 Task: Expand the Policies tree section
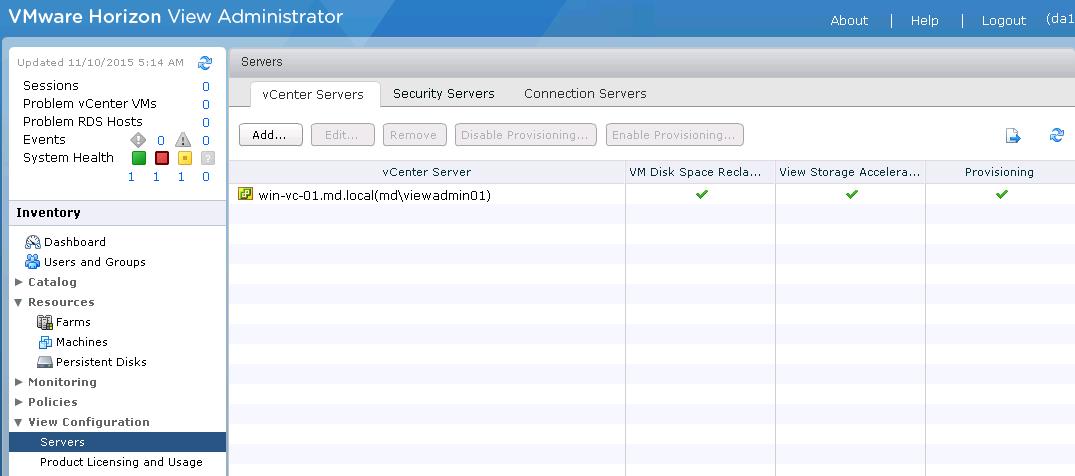(19, 402)
